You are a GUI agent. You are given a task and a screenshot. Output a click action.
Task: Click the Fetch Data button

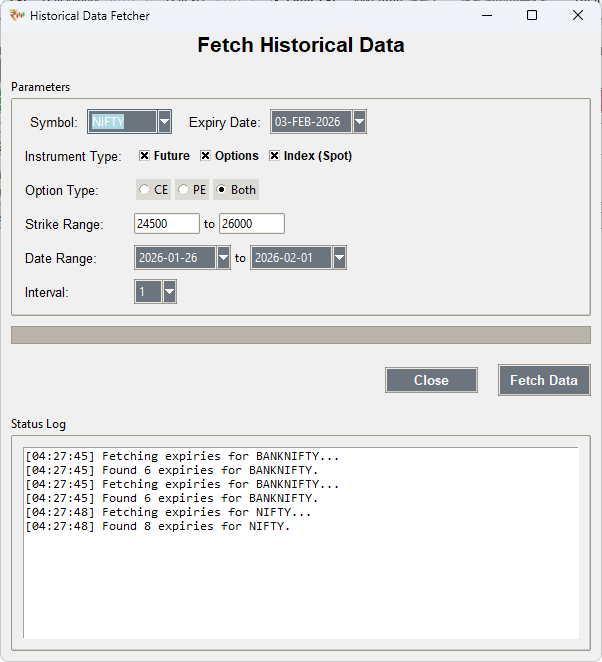point(544,380)
